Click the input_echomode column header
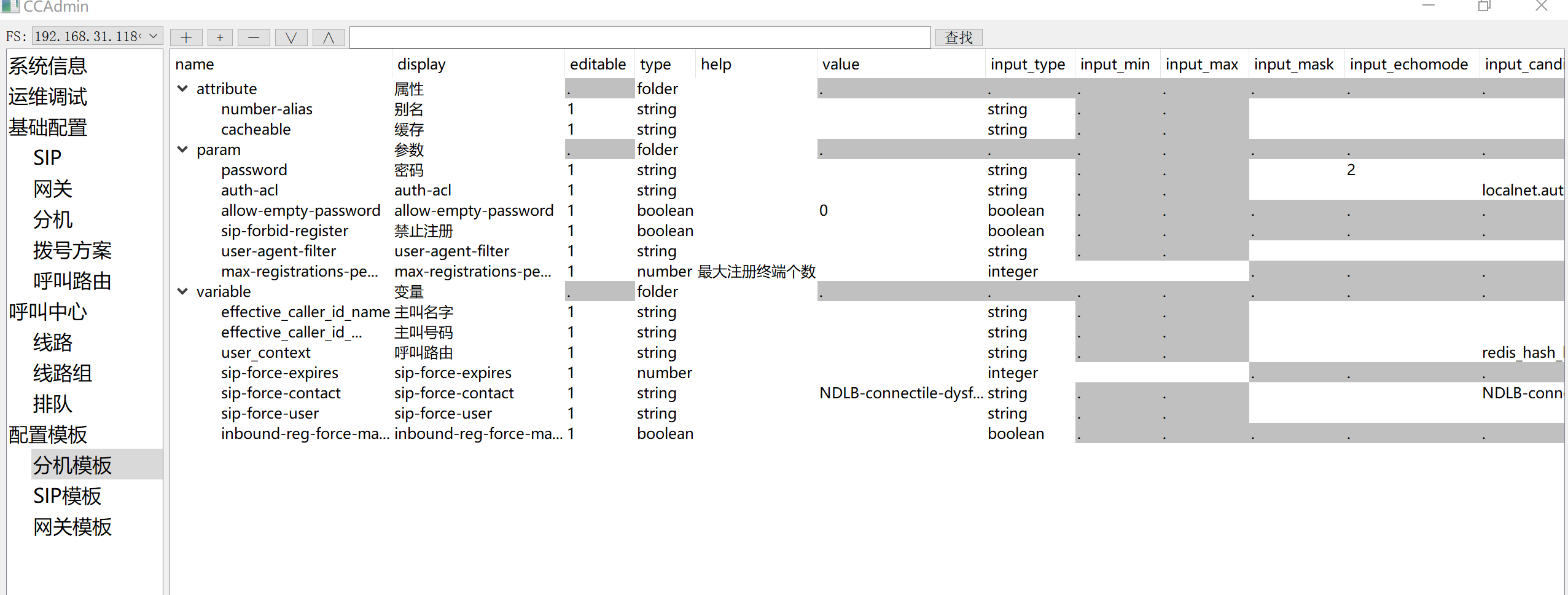 [x=1411, y=65]
